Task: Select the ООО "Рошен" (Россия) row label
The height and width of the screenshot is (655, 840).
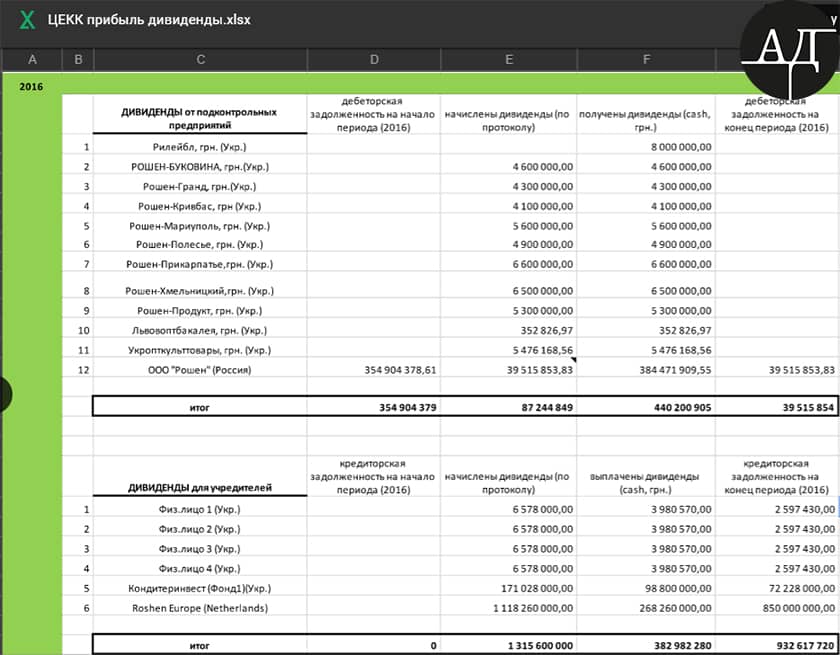Action: coord(200,370)
